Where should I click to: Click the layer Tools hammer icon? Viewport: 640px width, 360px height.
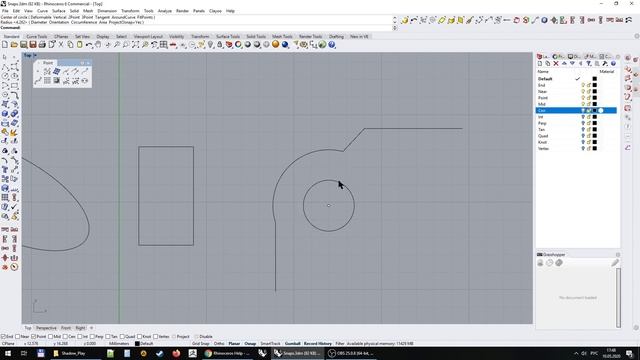[x=605, y=64]
